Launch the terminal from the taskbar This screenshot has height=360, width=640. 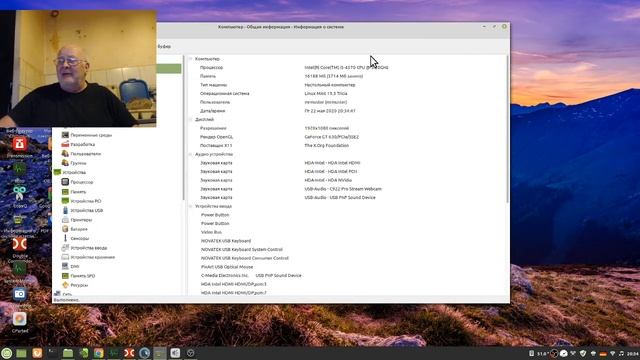click(52, 353)
